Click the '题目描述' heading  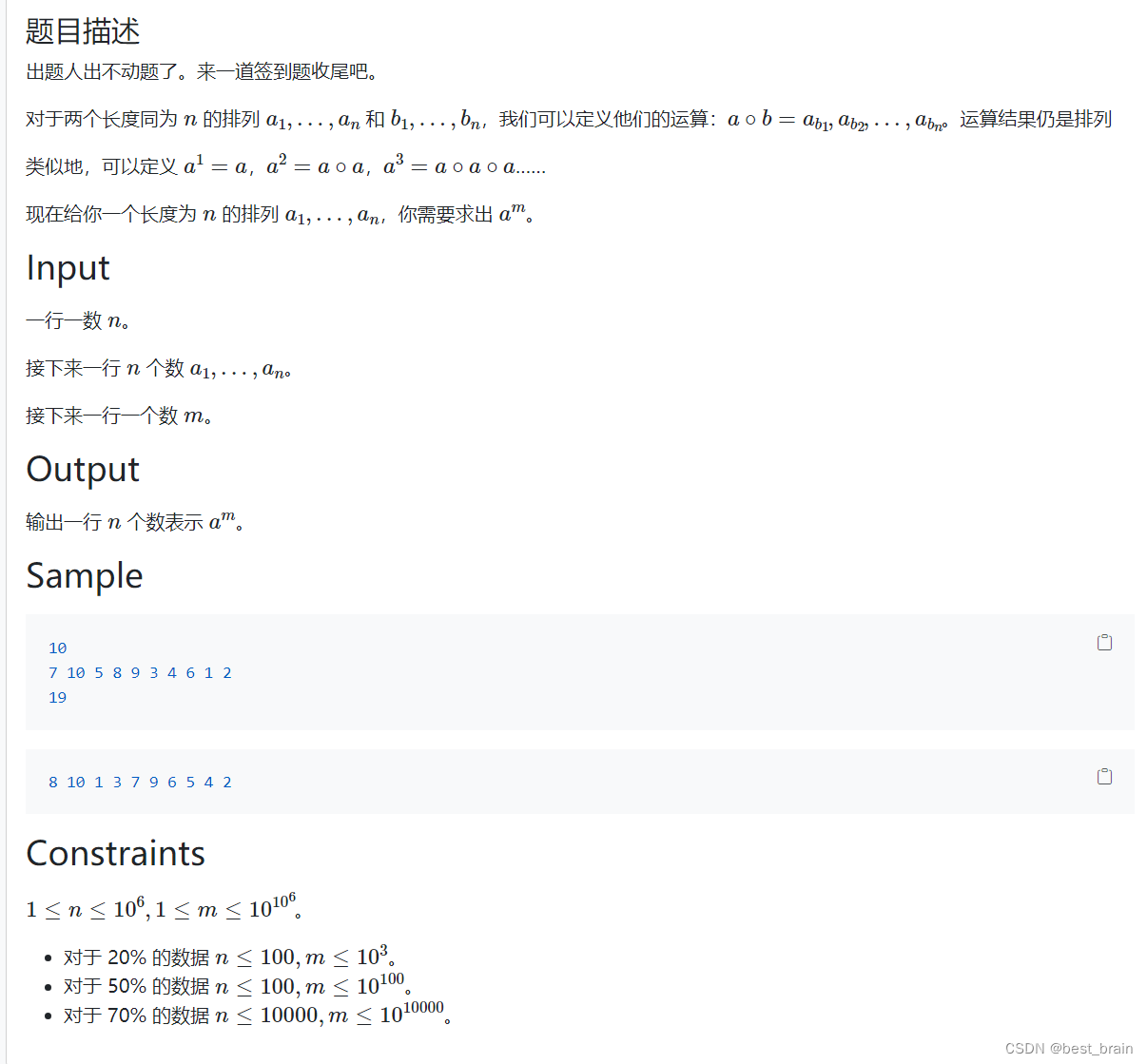pyautogui.click(x=83, y=31)
